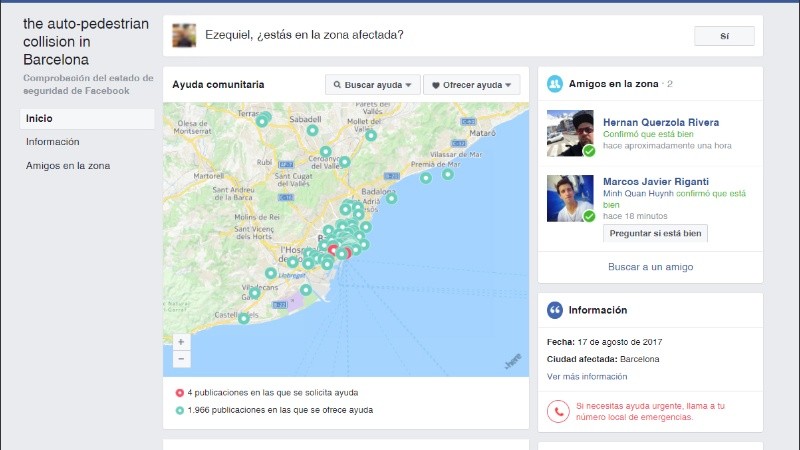The width and height of the screenshot is (800, 450).
Task: Click the red help-request marker on map
Action: (x=333, y=249)
